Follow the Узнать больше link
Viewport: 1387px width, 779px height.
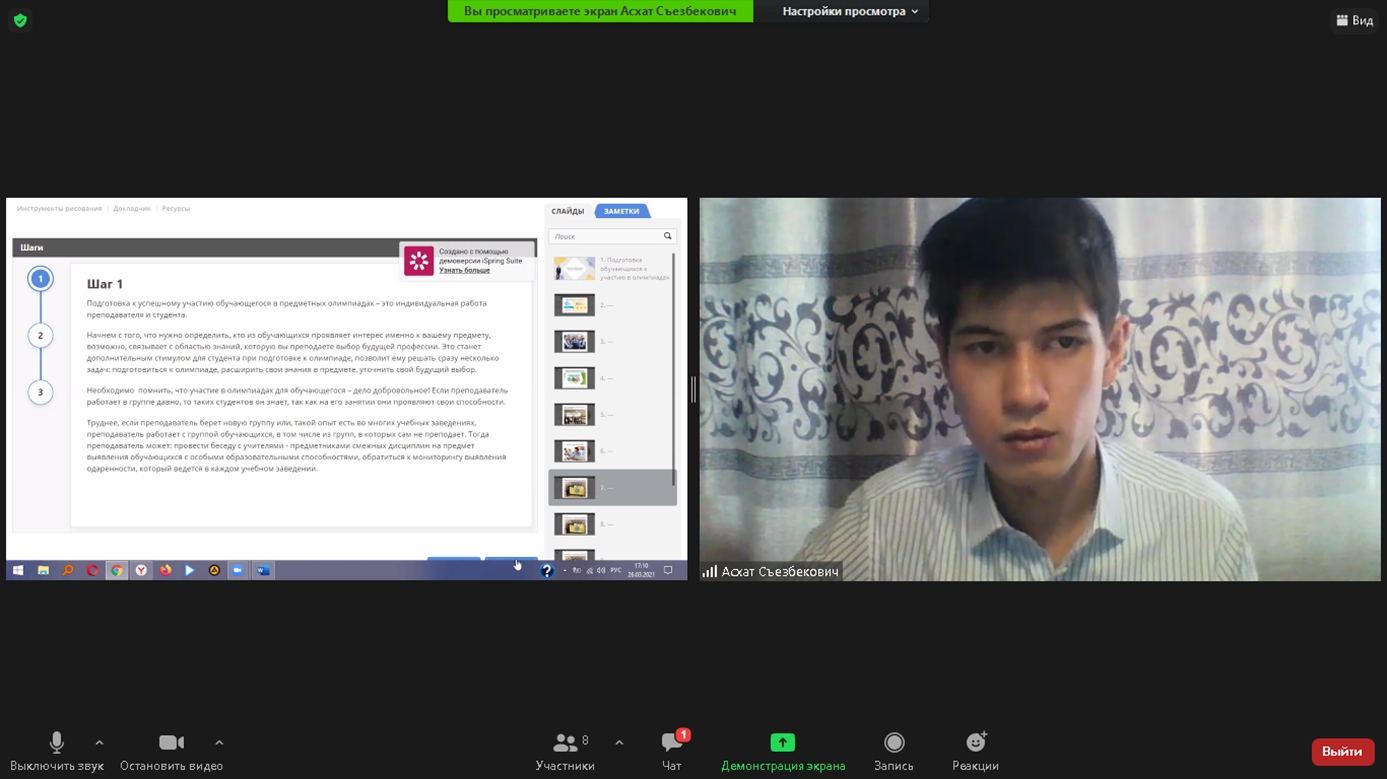[x=464, y=270]
